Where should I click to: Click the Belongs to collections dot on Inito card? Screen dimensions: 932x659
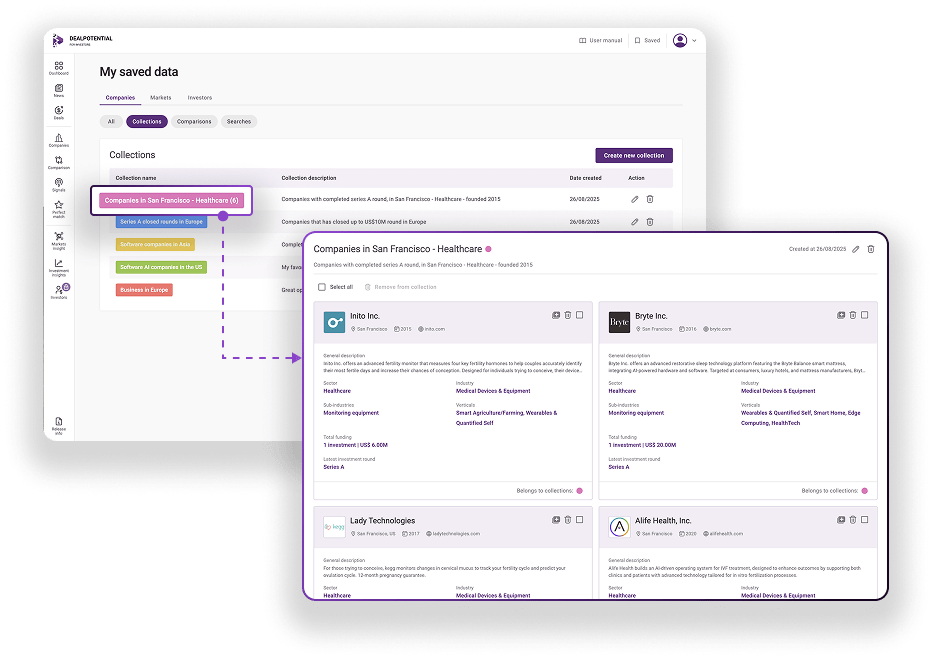(x=580, y=491)
